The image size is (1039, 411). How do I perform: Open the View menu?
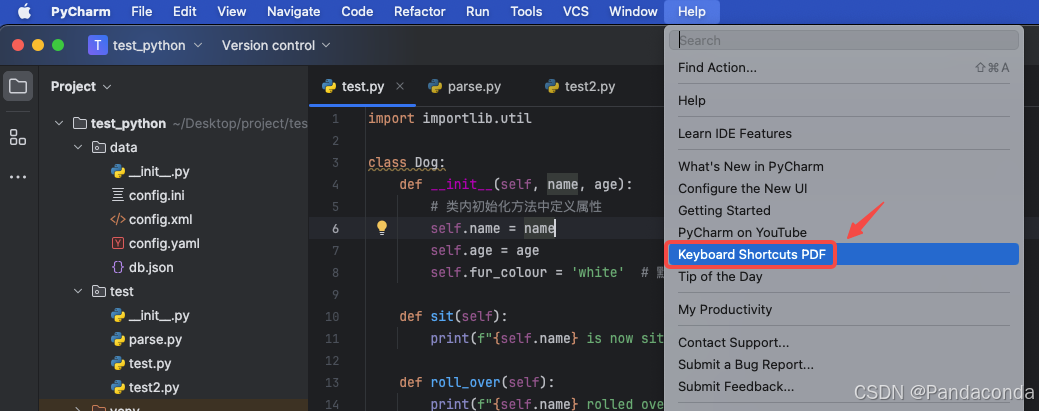(x=231, y=11)
